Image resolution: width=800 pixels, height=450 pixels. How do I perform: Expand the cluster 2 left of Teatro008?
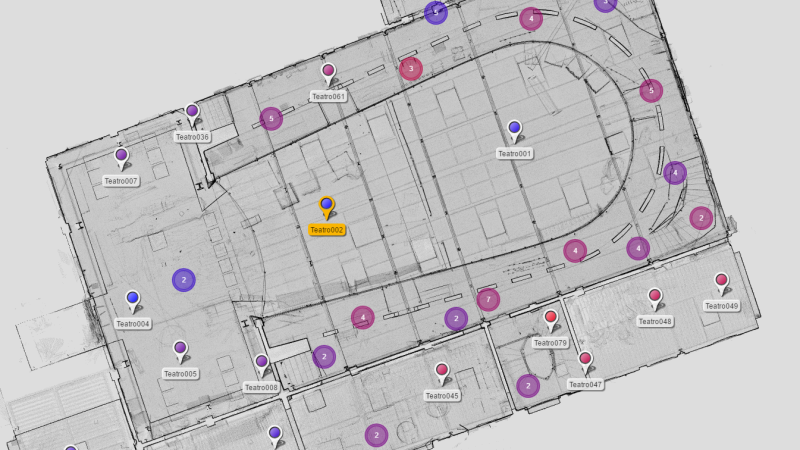[x=323, y=356]
